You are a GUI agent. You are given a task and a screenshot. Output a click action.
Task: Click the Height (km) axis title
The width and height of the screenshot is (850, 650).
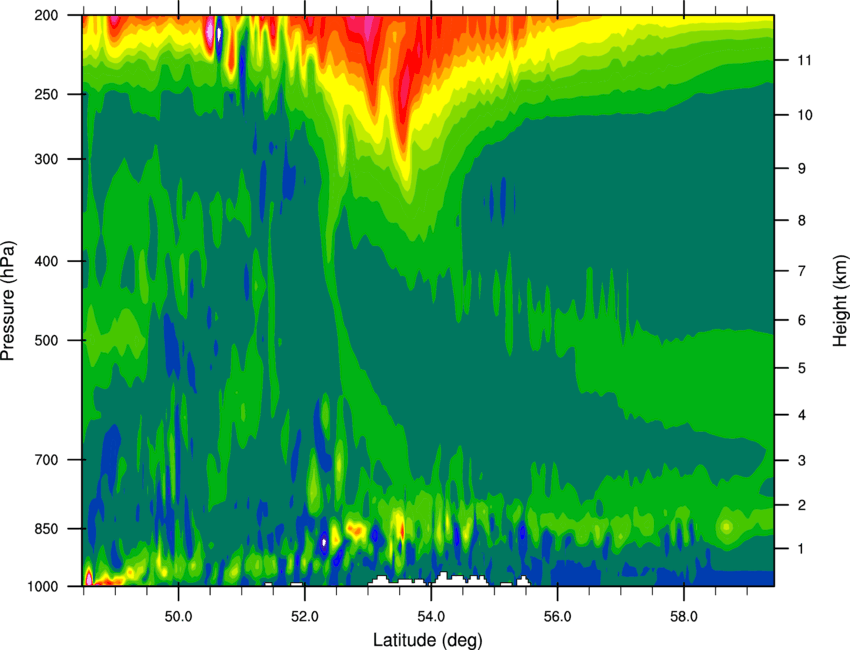coord(840,300)
